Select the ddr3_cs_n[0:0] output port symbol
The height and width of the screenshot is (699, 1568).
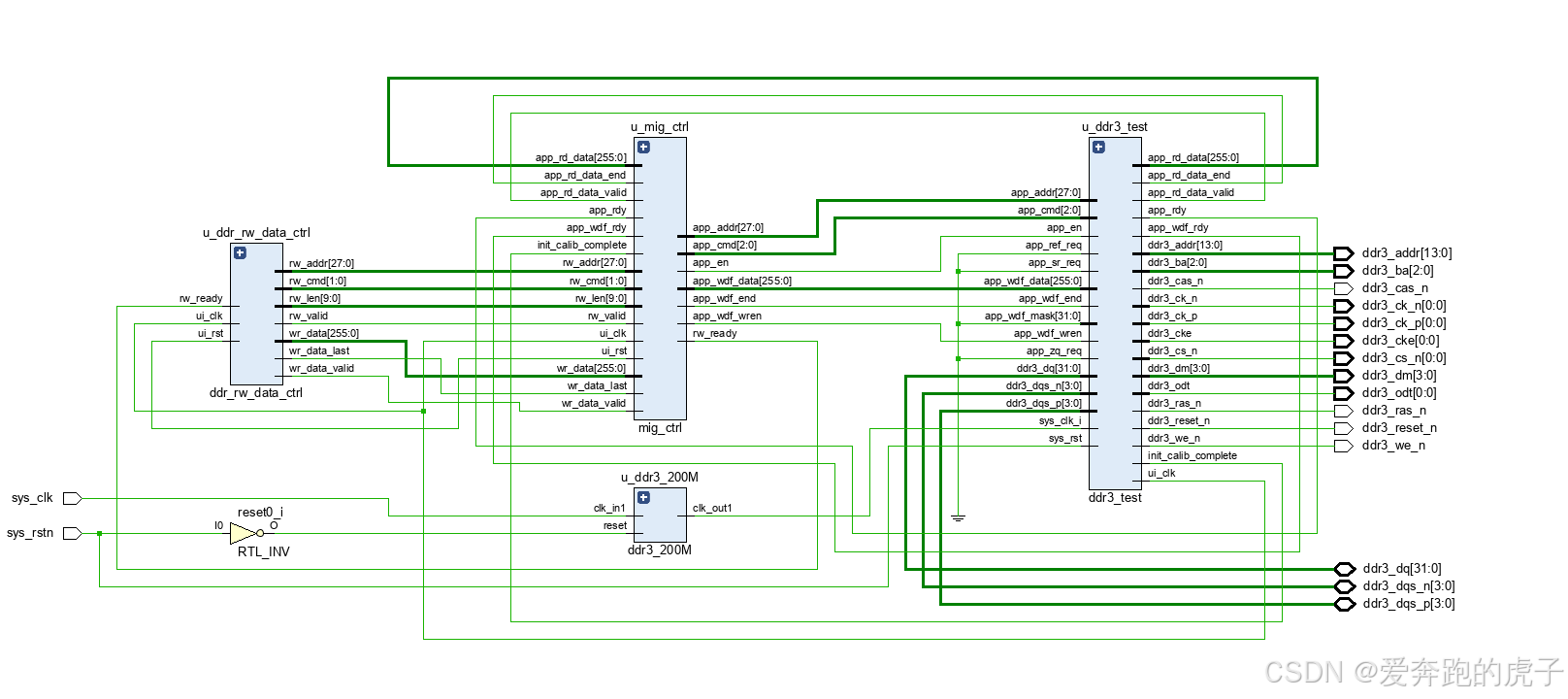1343,358
